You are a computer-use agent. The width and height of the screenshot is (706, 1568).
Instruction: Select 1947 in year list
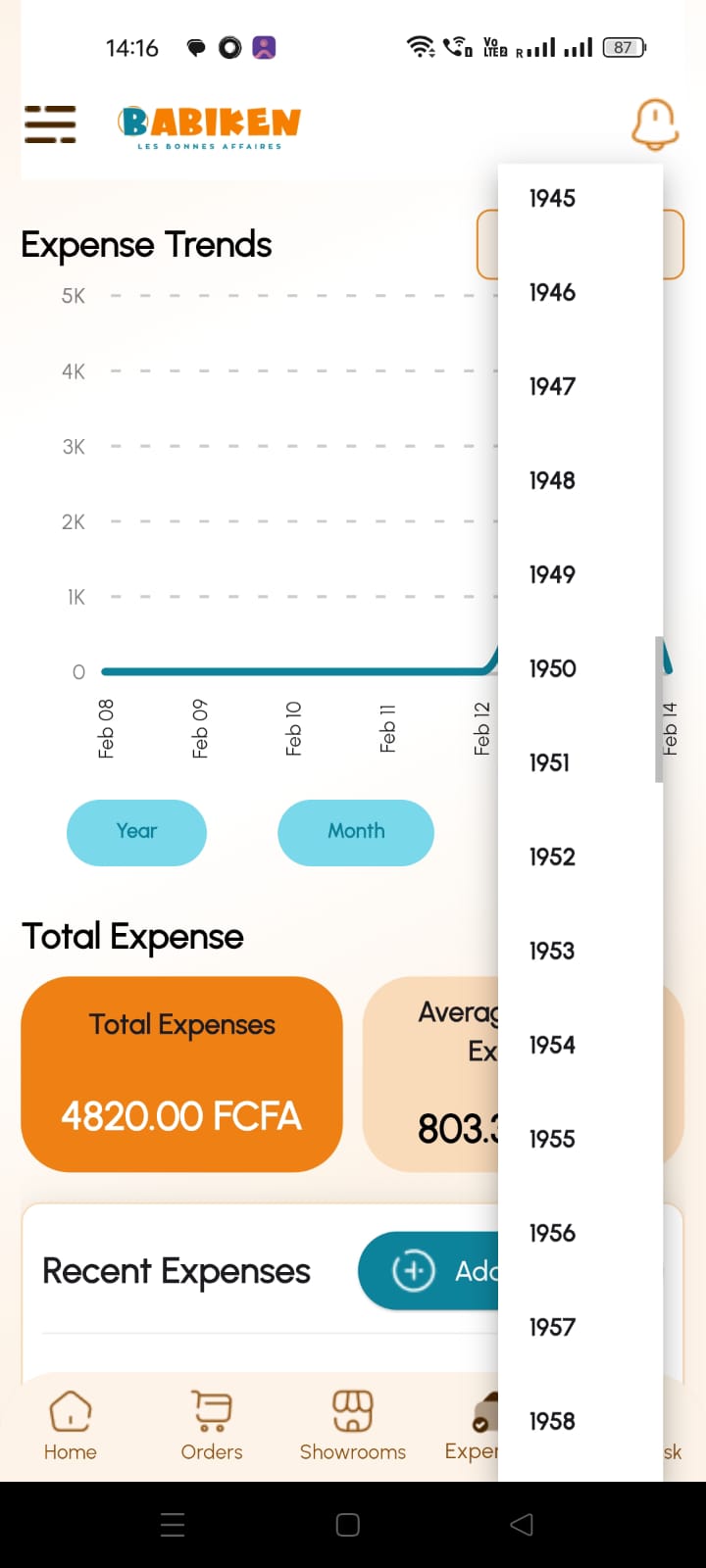click(x=552, y=387)
